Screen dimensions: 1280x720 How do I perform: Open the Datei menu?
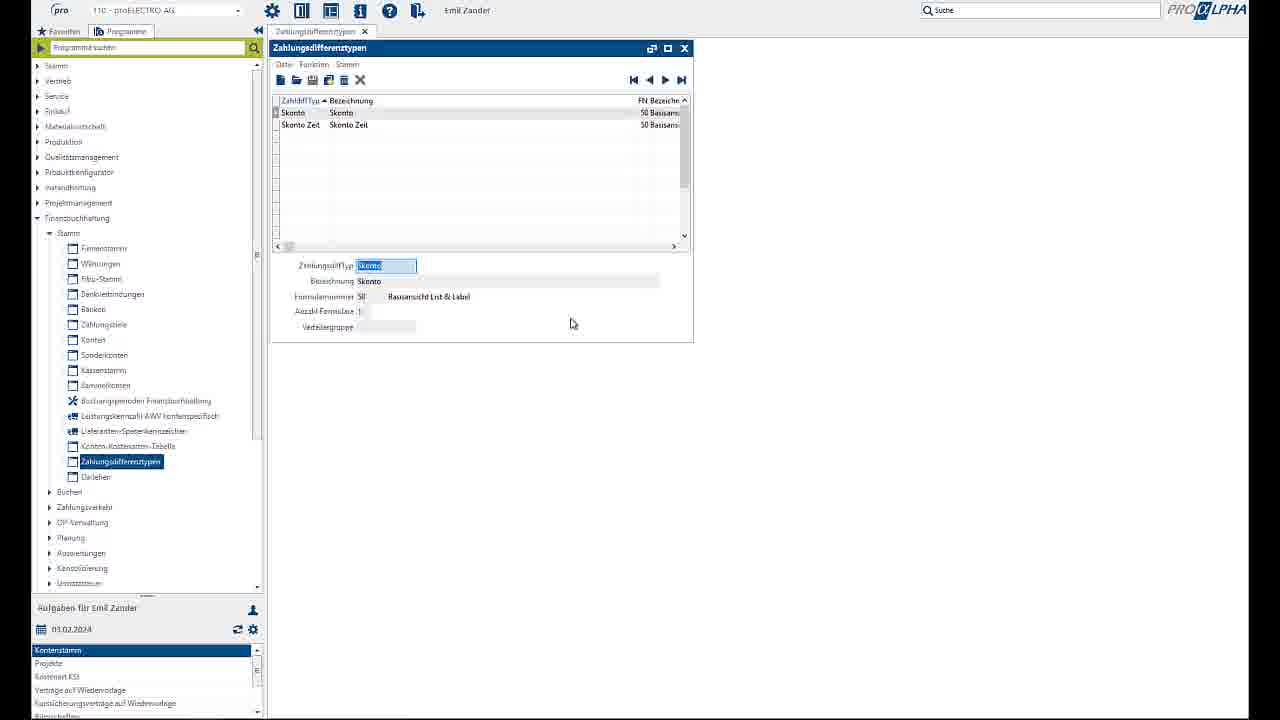click(284, 65)
